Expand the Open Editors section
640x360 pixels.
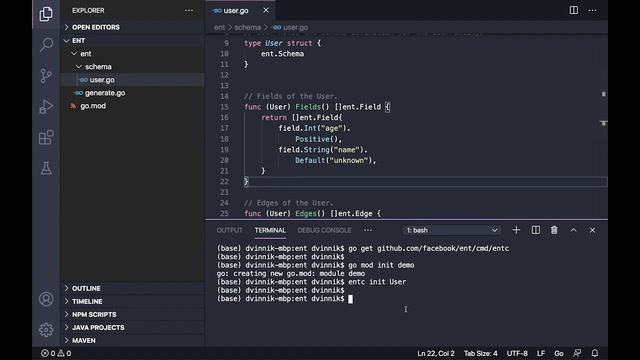point(133,27)
